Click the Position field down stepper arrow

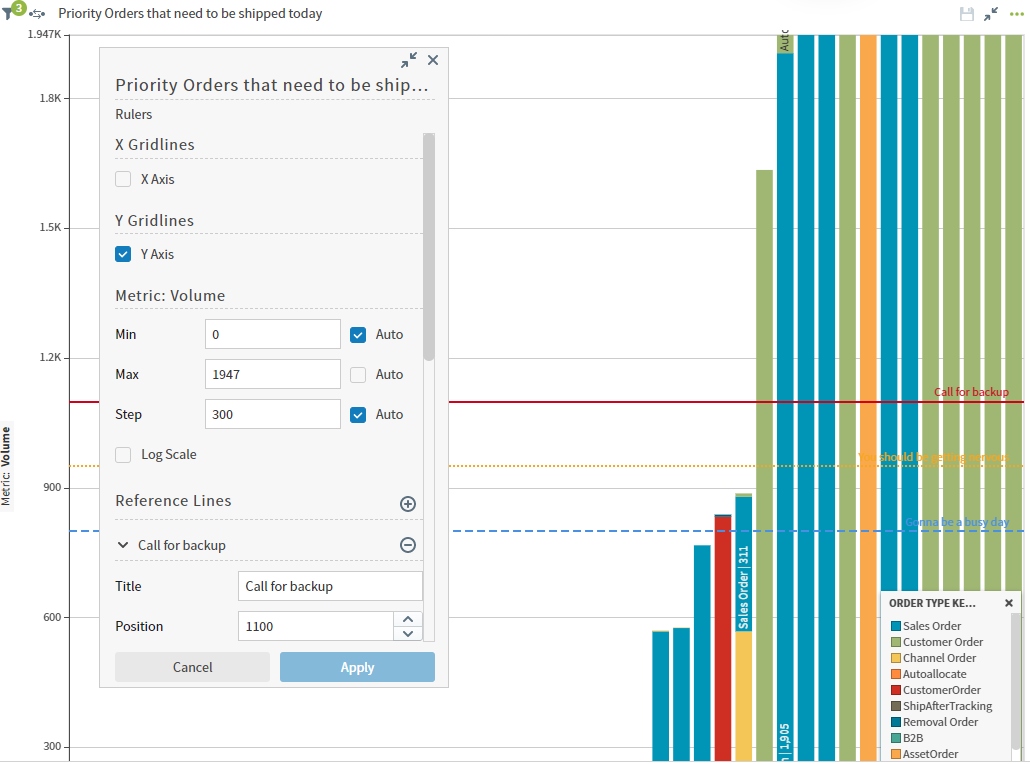click(408, 631)
